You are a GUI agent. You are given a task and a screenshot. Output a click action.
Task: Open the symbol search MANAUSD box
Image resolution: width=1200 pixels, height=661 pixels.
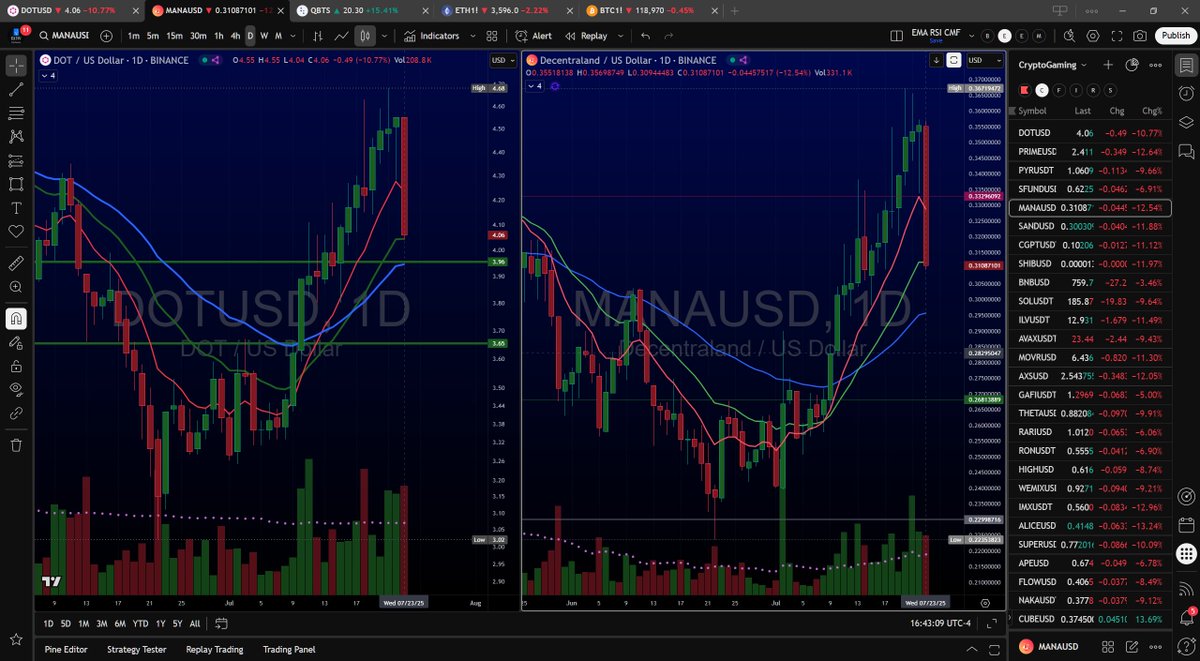64,36
